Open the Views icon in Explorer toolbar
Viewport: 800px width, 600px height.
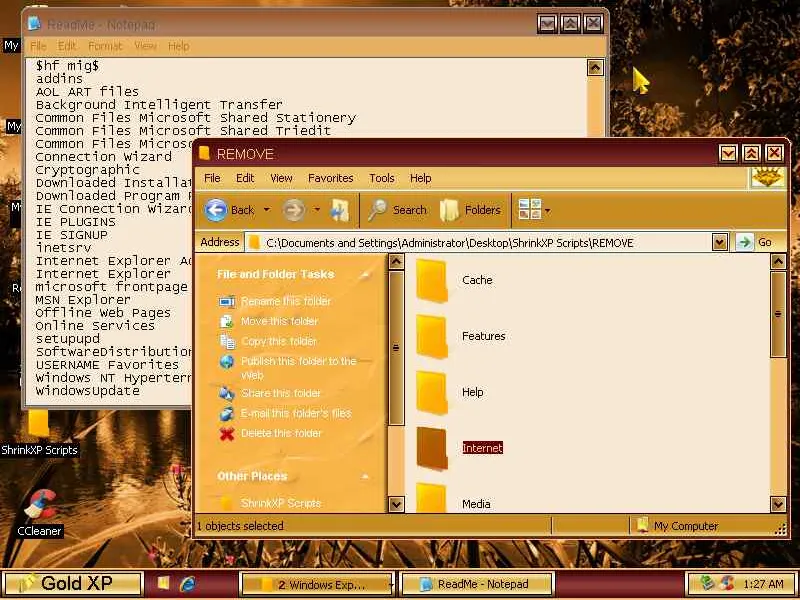tap(530, 209)
